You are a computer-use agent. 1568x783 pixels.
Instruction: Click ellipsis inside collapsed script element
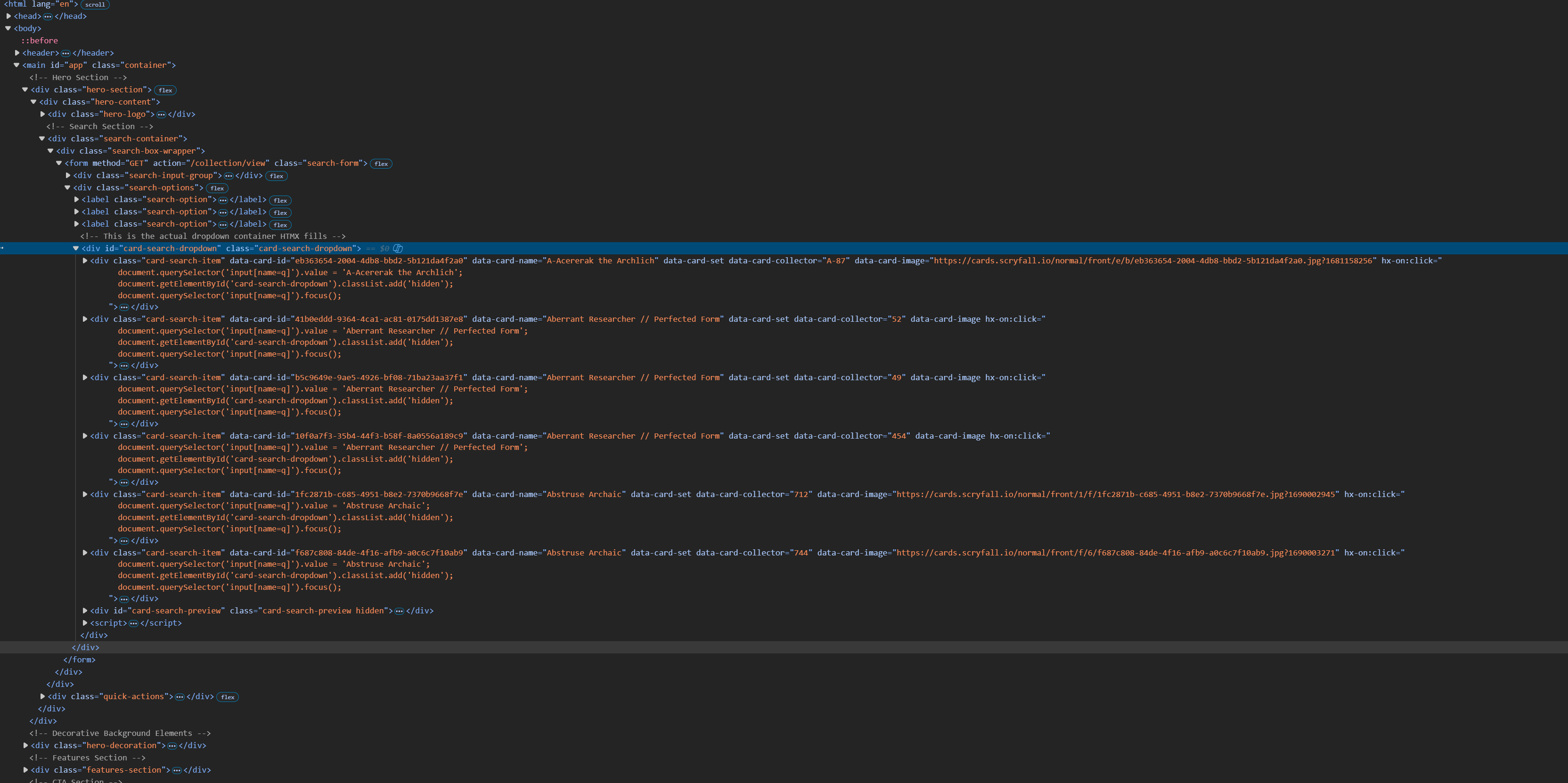(x=133, y=623)
